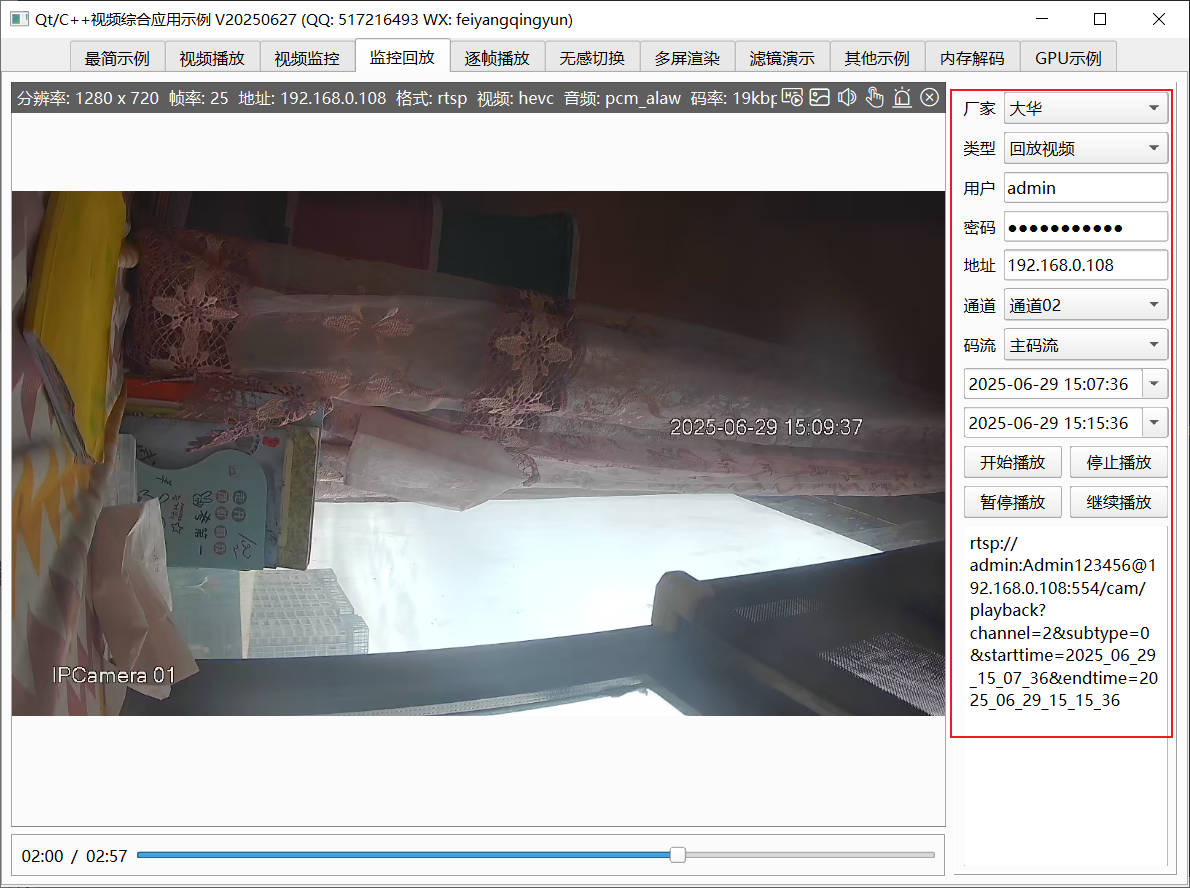Toggle the alarm siren icon
Viewport: 1190px width, 888px height.
click(x=902, y=97)
